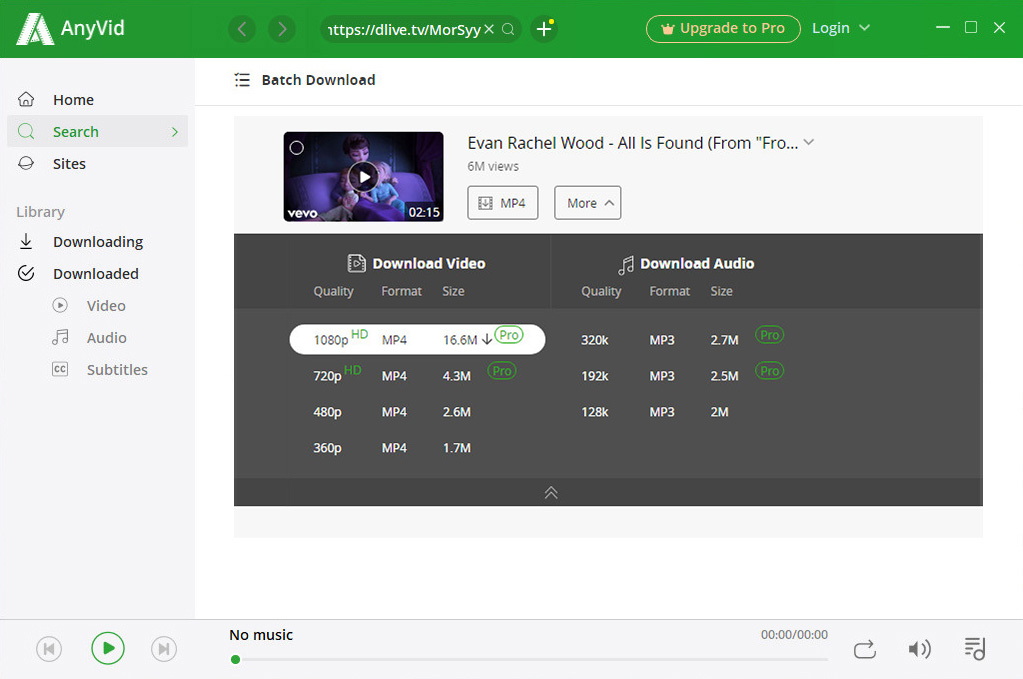This screenshot has width=1023, height=679.
Task: Clear the URL with the X icon
Action: 489,29
